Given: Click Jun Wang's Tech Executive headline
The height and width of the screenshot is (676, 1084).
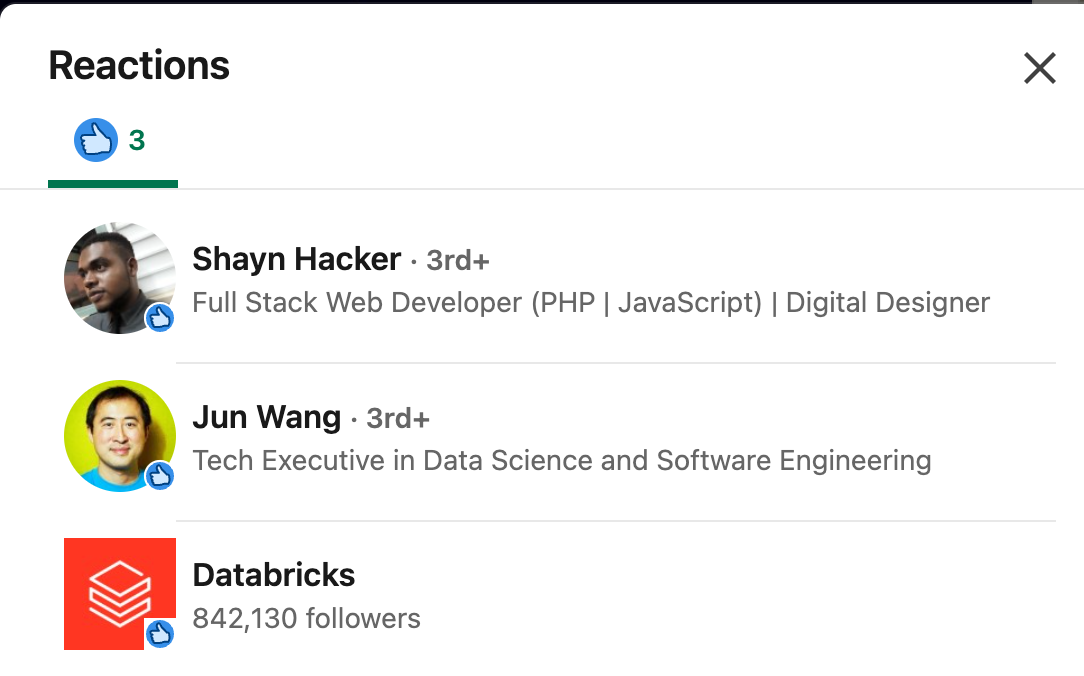Looking at the screenshot, I should click(x=560, y=460).
